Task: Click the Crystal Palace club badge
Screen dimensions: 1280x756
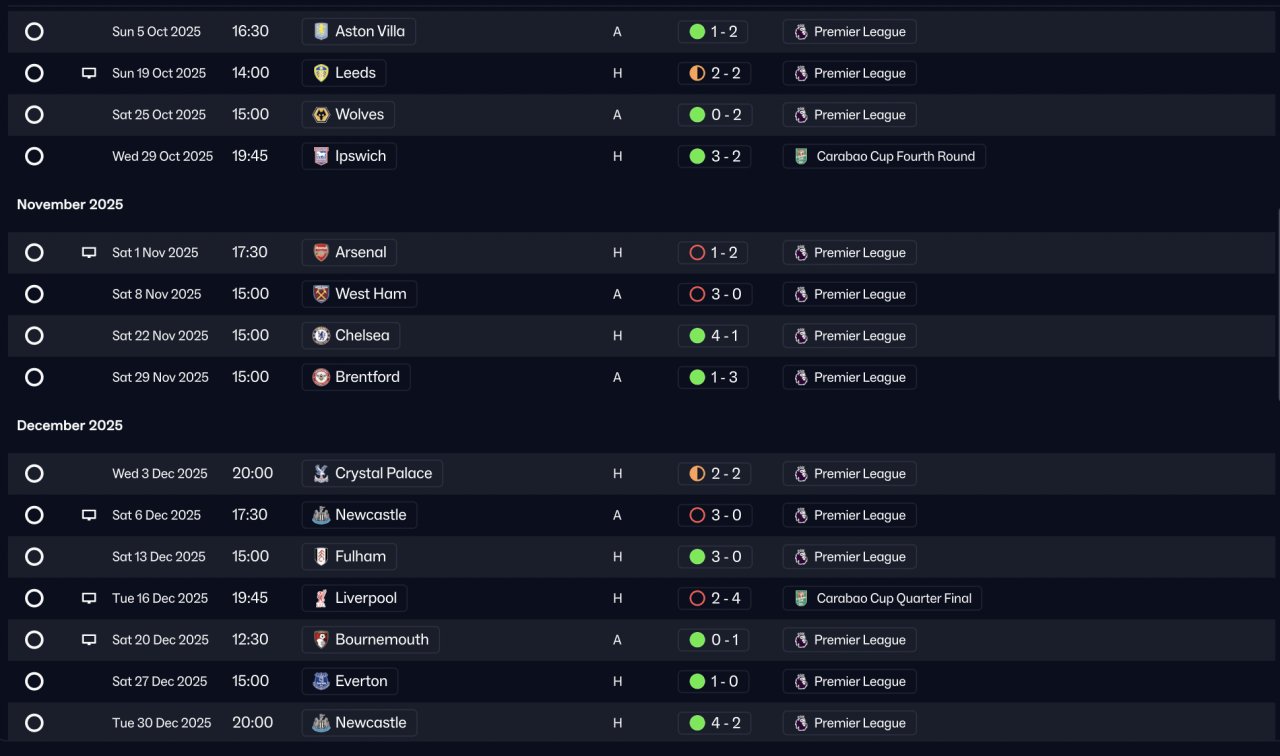Action: [x=321, y=474]
